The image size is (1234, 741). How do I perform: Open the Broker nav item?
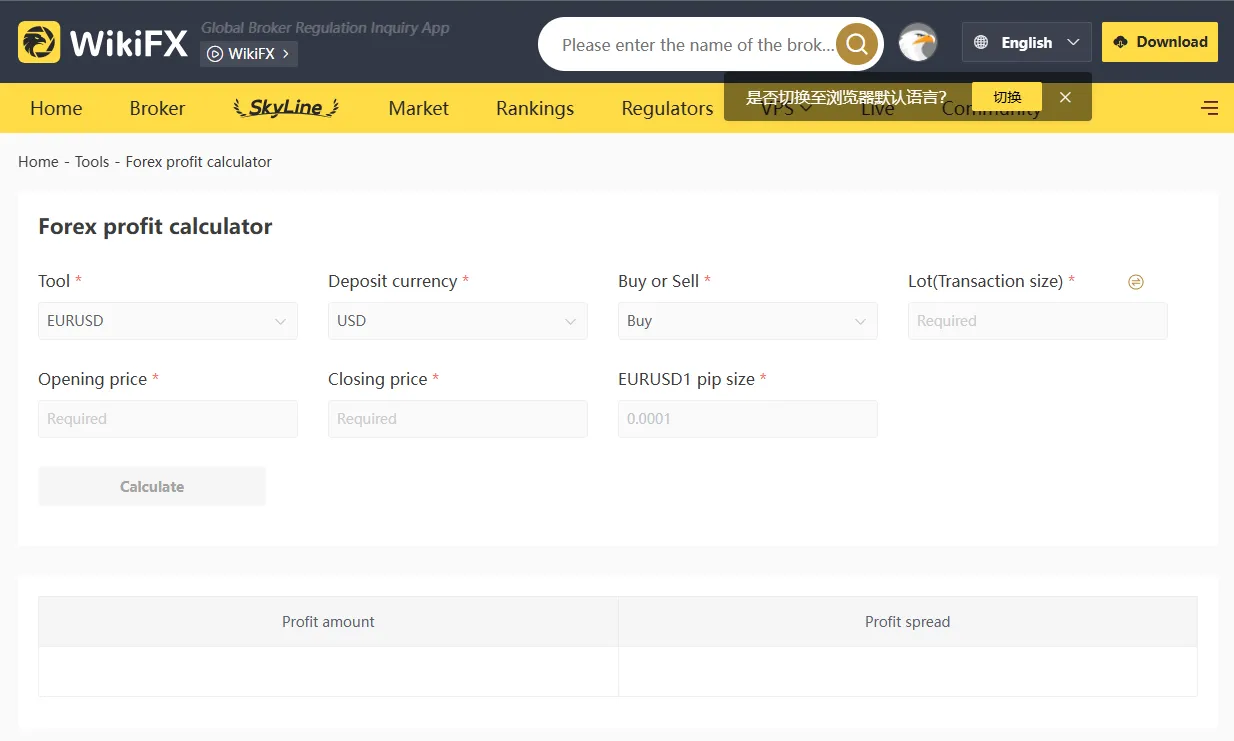coord(157,108)
